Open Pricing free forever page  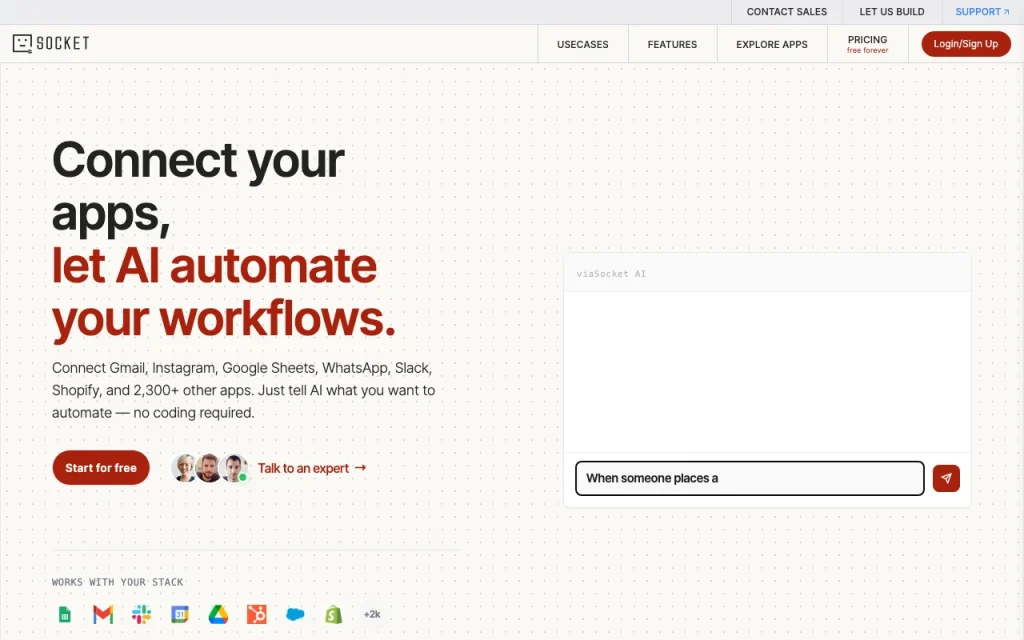(867, 44)
